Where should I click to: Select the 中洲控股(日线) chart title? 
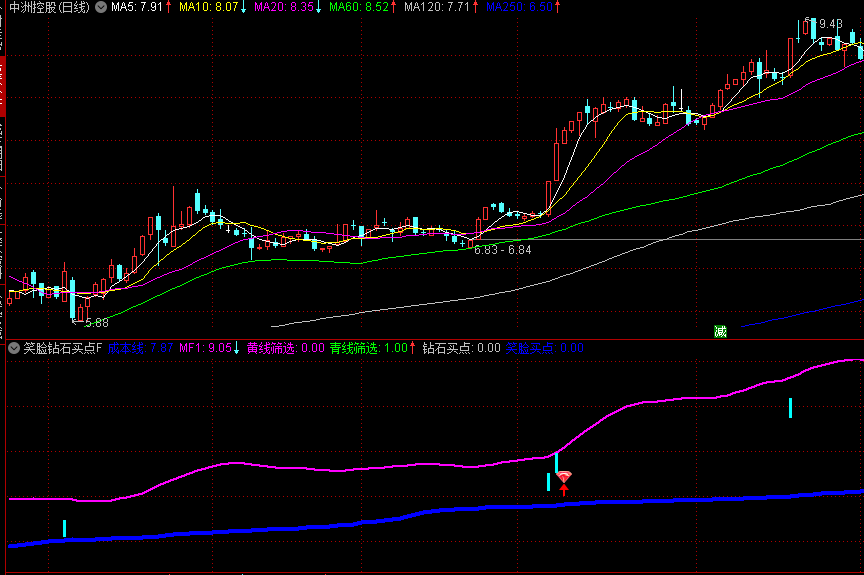click(50, 7)
